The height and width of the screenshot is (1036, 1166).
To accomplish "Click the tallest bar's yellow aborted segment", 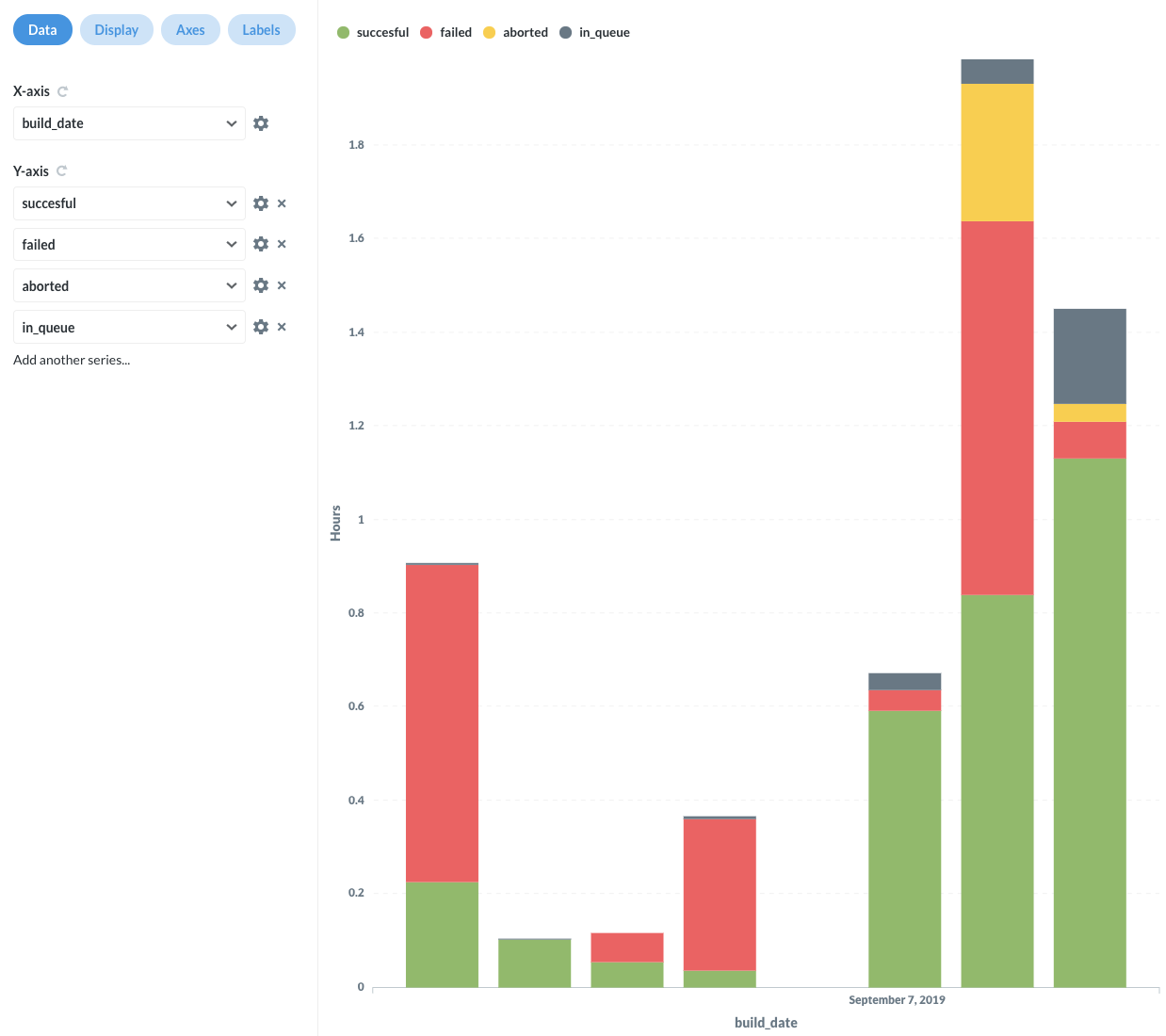I will (997, 153).
